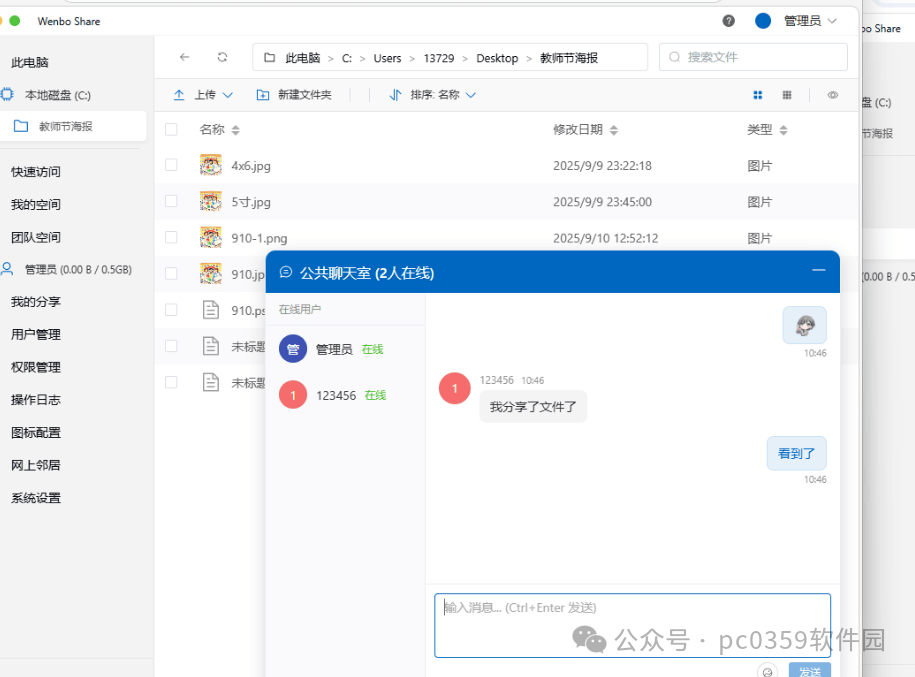Minimize the public chat room panel
Screen dimensions: 915x677
[x=819, y=271]
